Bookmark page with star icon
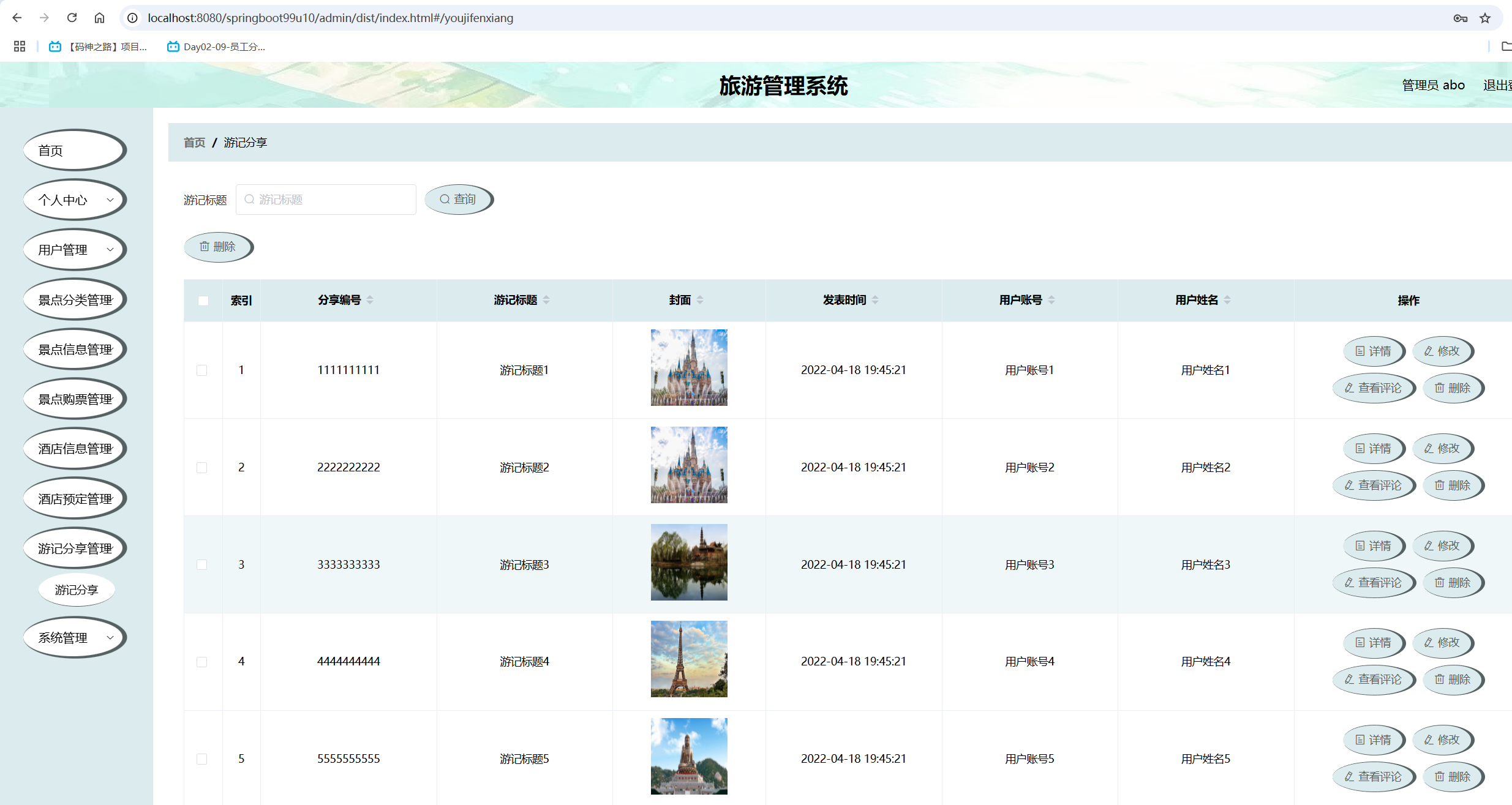This screenshot has width=1512, height=805. (1485, 18)
